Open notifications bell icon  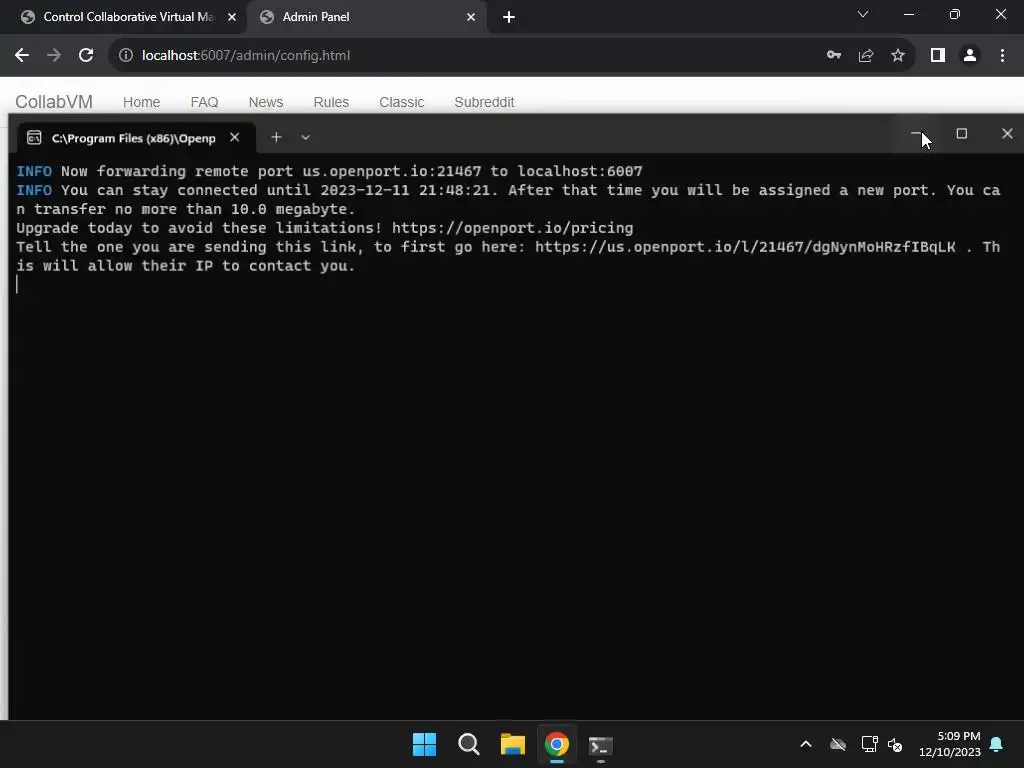[x=997, y=744]
